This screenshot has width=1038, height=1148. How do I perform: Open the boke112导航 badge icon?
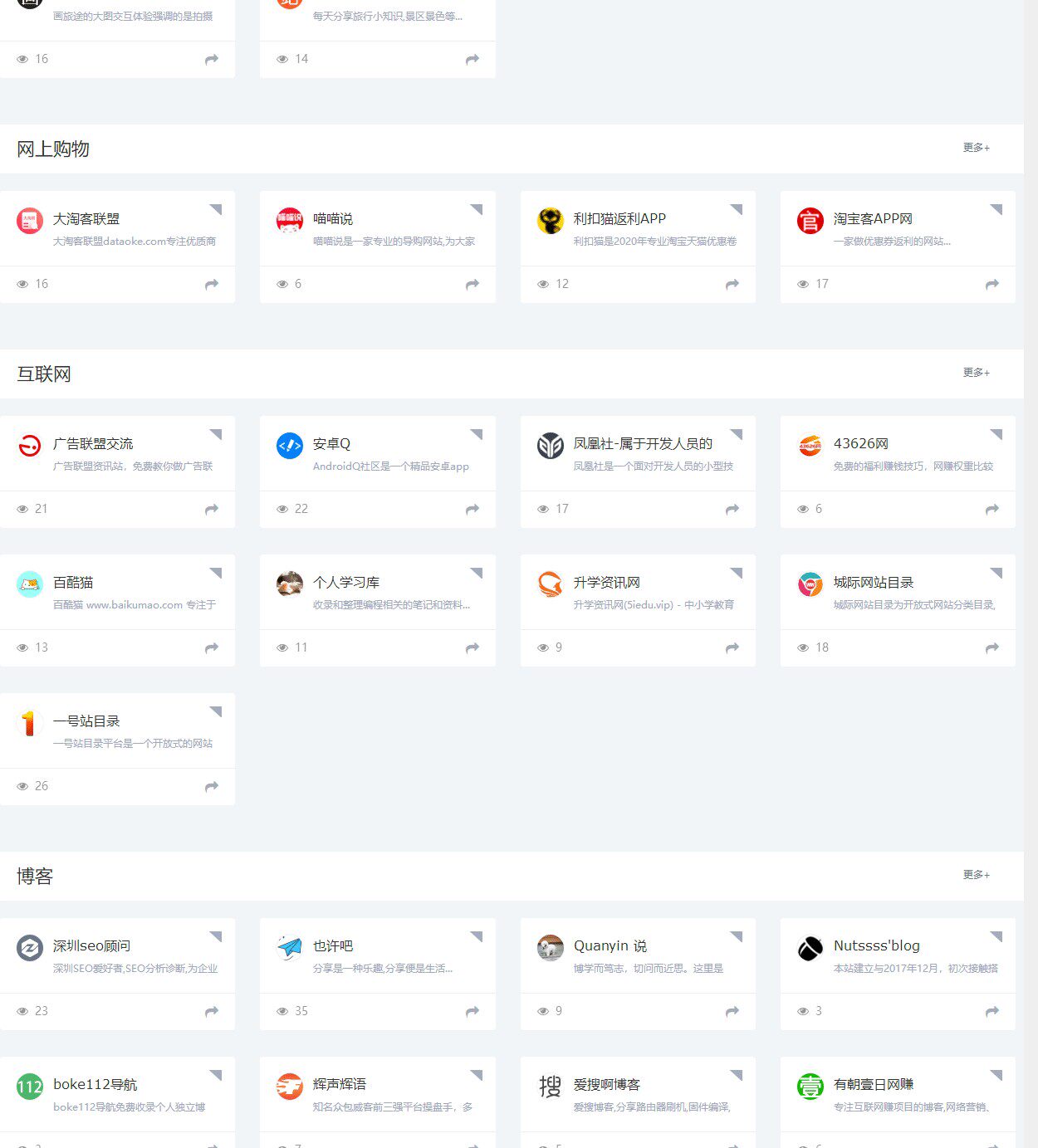30,1086
